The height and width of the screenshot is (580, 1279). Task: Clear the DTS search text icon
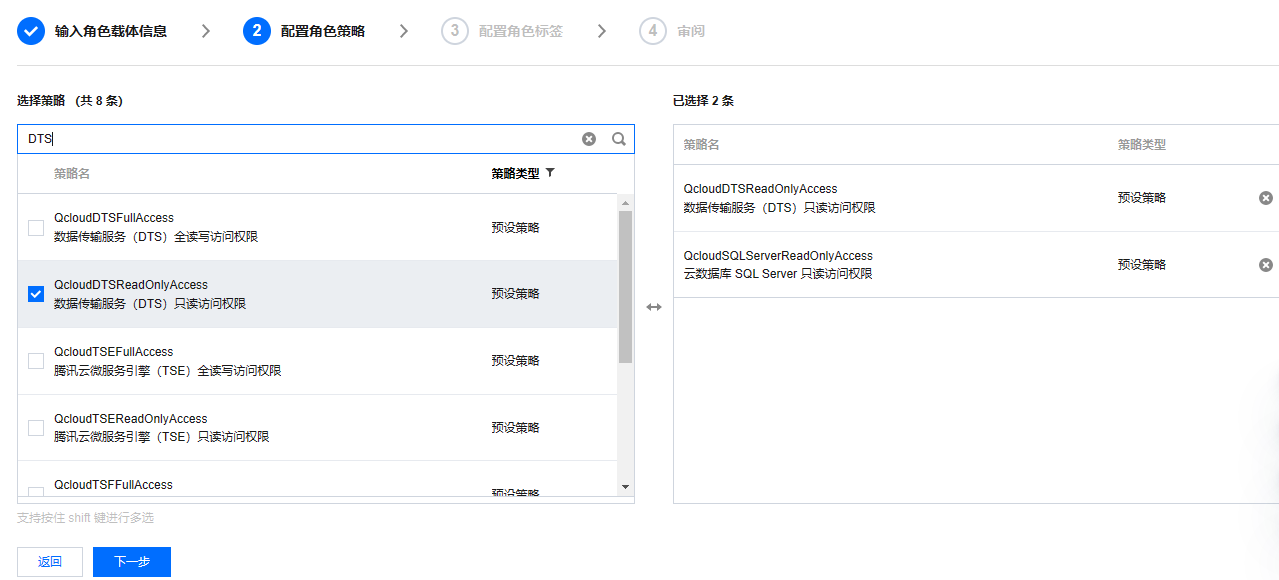click(x=589, y=139)
